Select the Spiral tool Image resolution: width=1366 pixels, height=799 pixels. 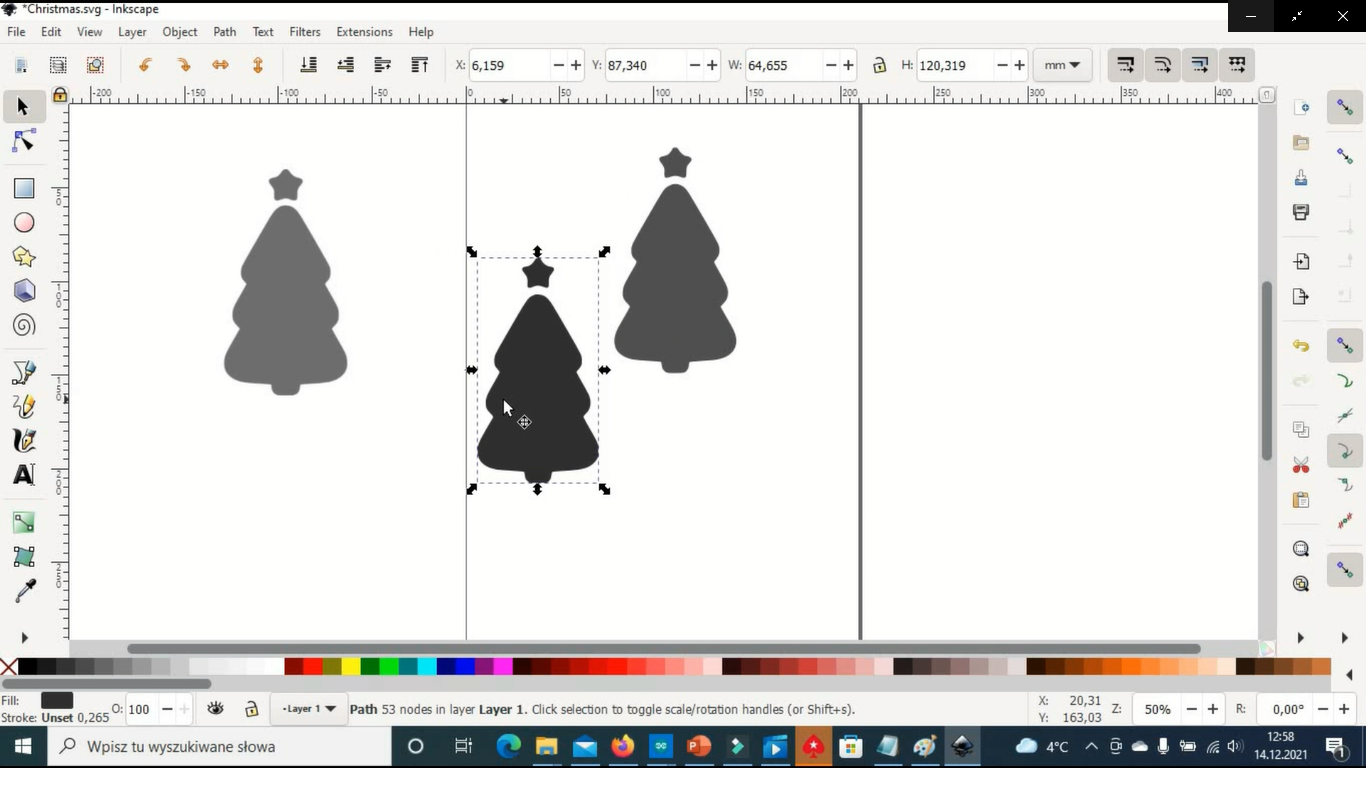pyautogui.click(x=23, y=325)
